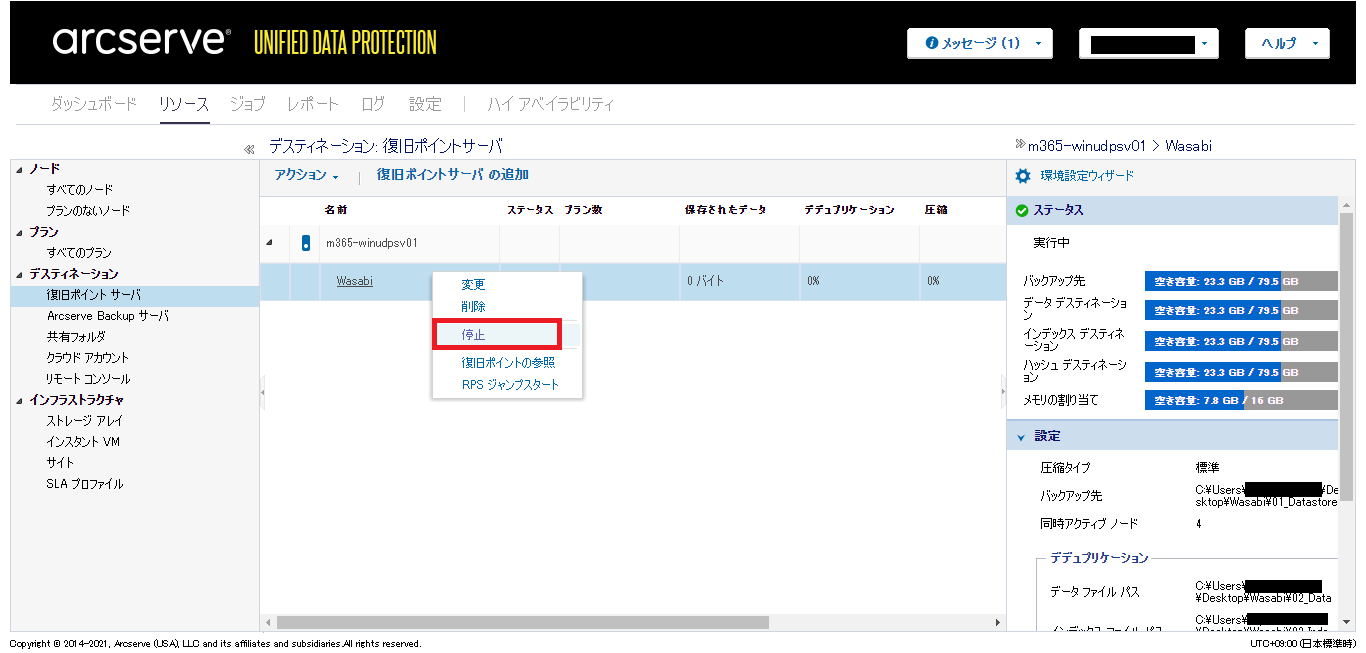Switch to the ジョブ tab
The height and width of the screenshot is (653, 1366).
[247, 104]
